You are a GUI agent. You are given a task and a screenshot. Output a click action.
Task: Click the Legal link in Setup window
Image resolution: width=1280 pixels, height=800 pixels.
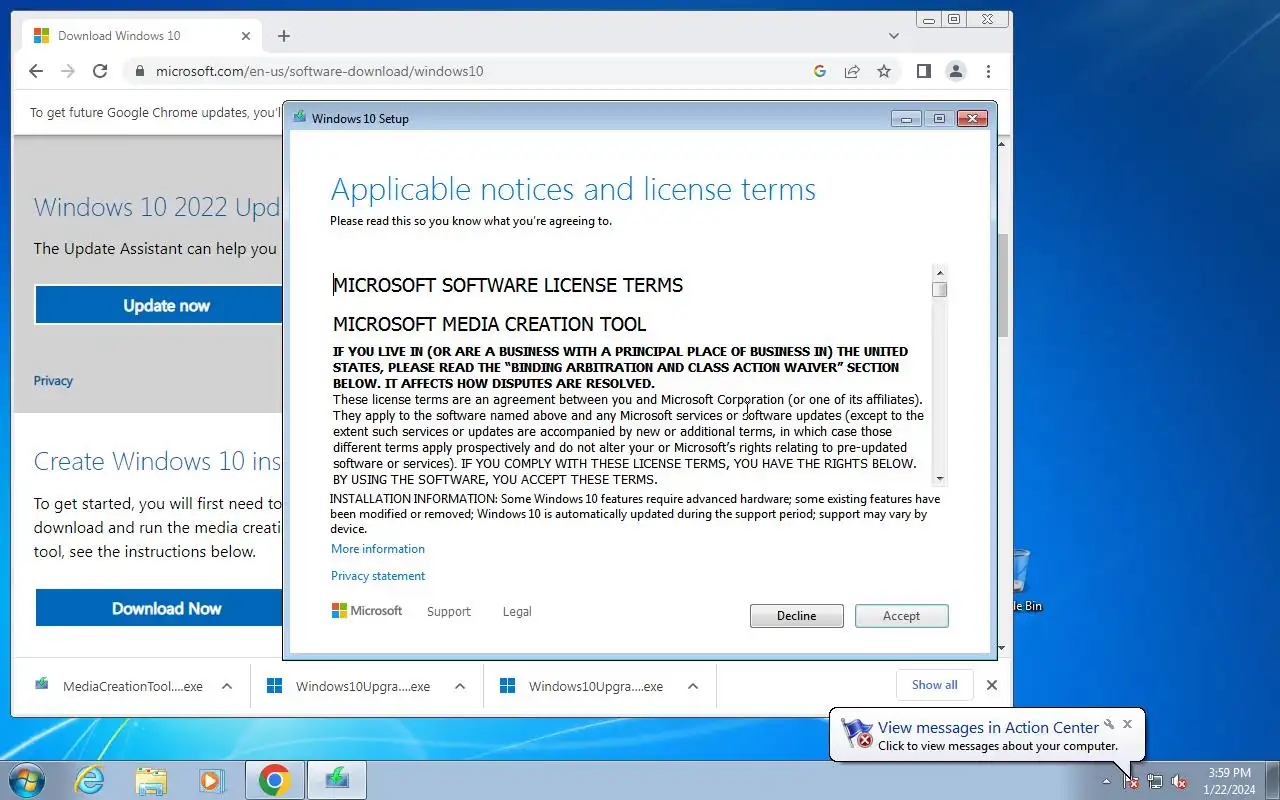pyautogui.click(x=517, y=612)
